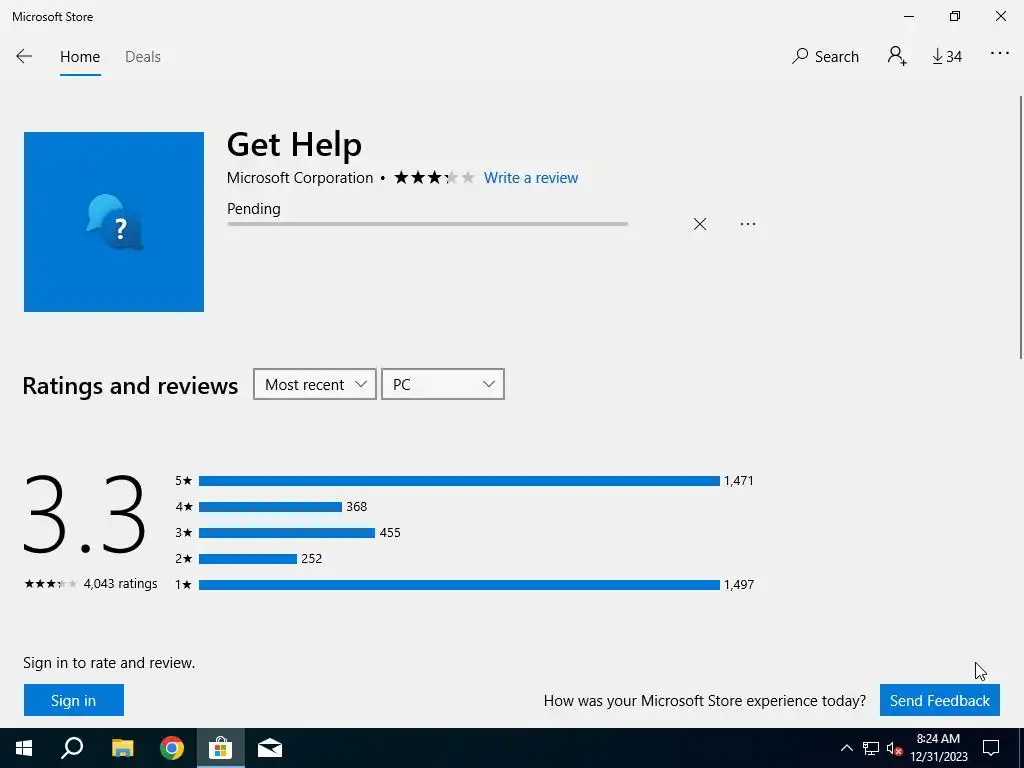Screen dimensions: 1024x768
Task: Click the 4,043 ratings text
Action: coord(120,584)
